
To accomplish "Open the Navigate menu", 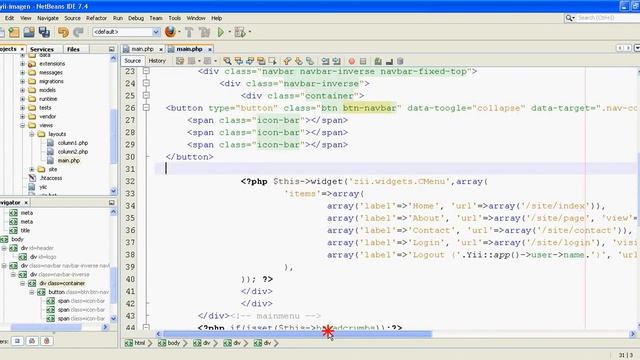I will point(48,18).
